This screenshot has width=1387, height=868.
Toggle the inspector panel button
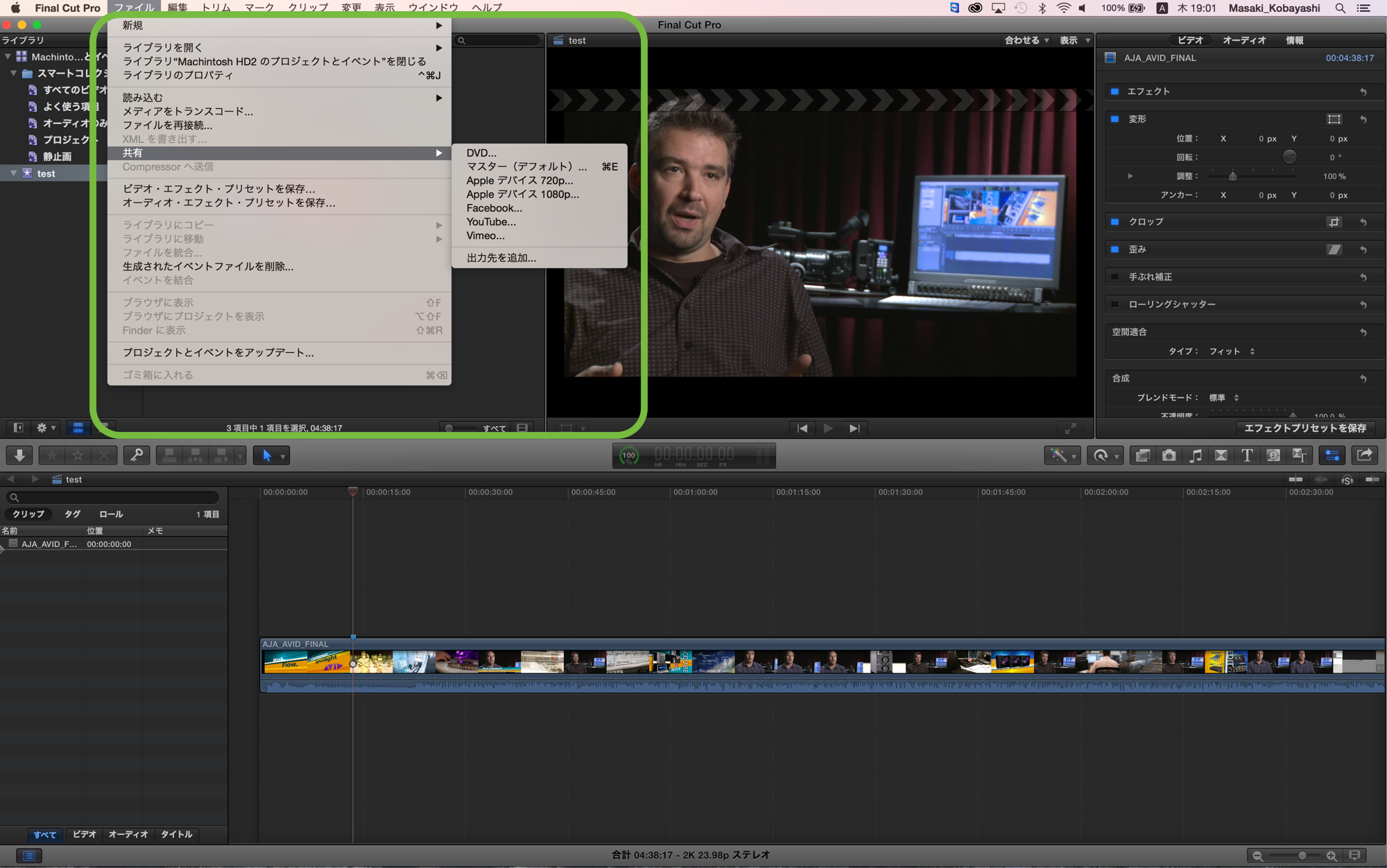pyautogui.click(x=1332, y=455)
